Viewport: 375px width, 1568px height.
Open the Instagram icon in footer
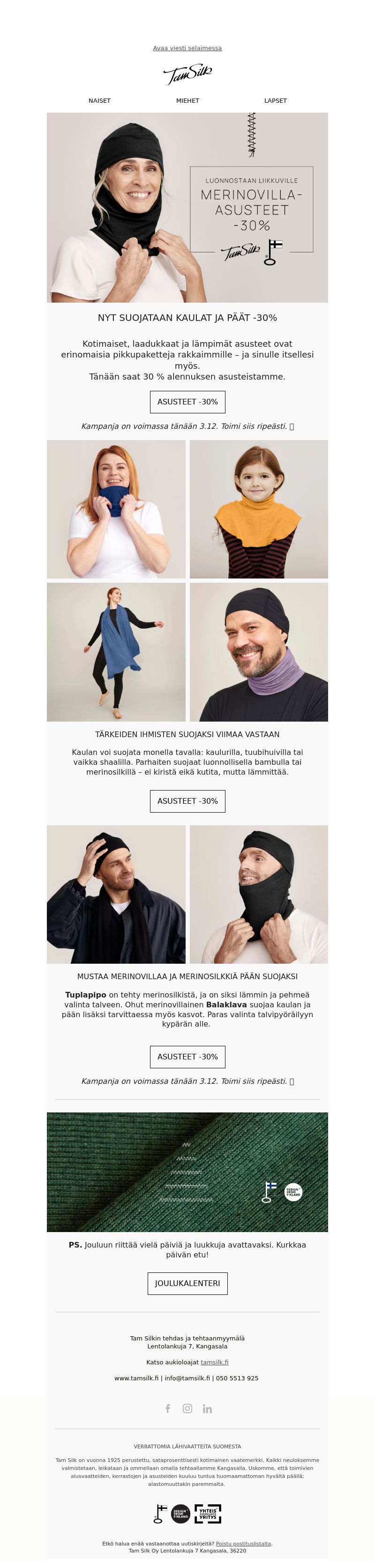(x=187, y=1408)
